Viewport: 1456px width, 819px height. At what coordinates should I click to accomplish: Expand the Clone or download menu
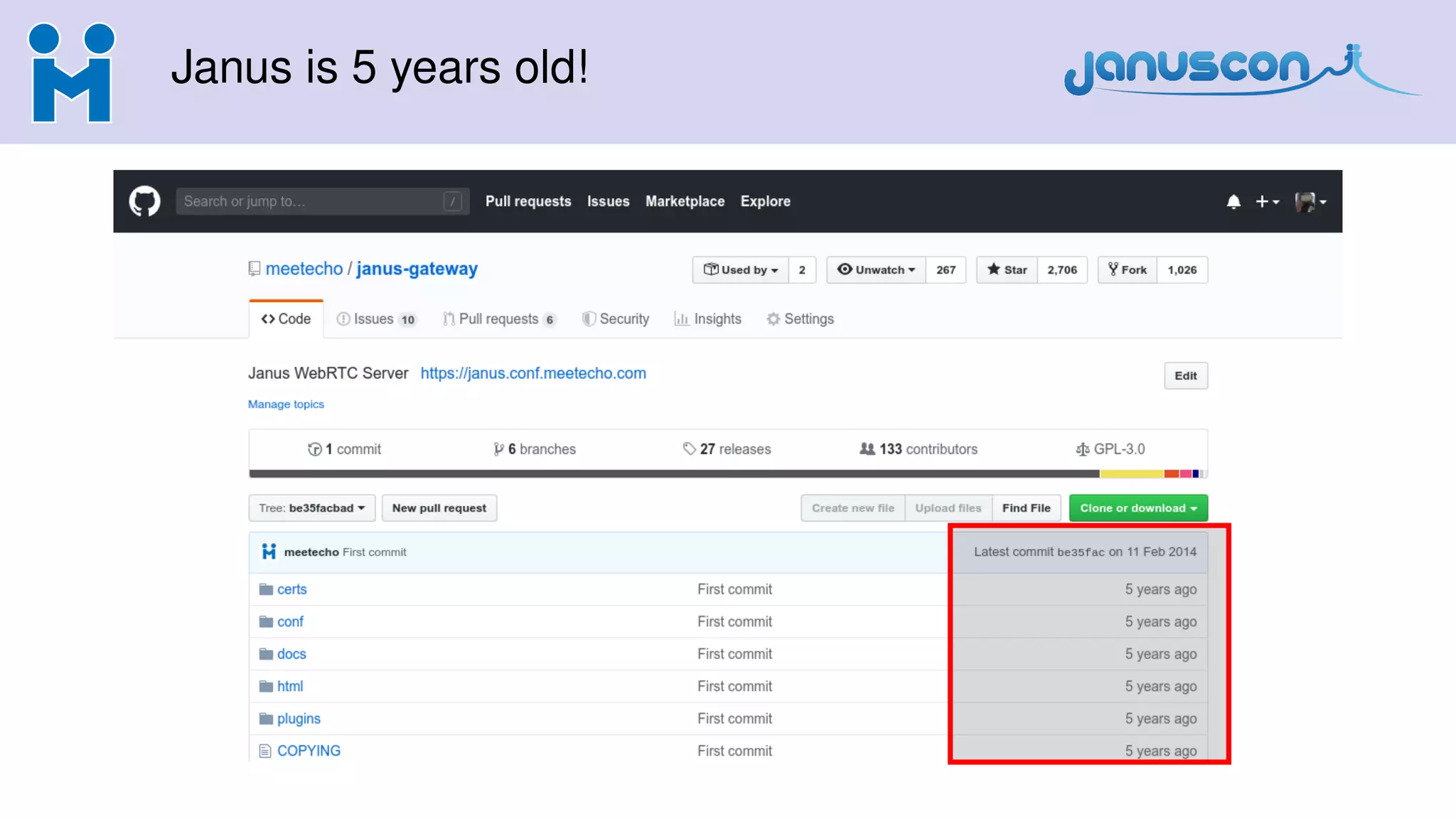[1138, 508]
